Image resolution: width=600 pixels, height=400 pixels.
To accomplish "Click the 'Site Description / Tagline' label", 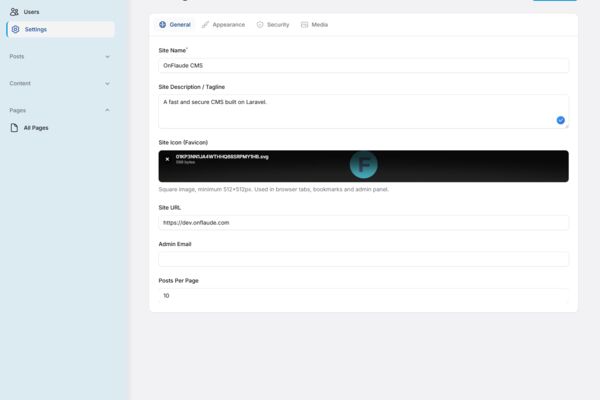I will point(192,87).
